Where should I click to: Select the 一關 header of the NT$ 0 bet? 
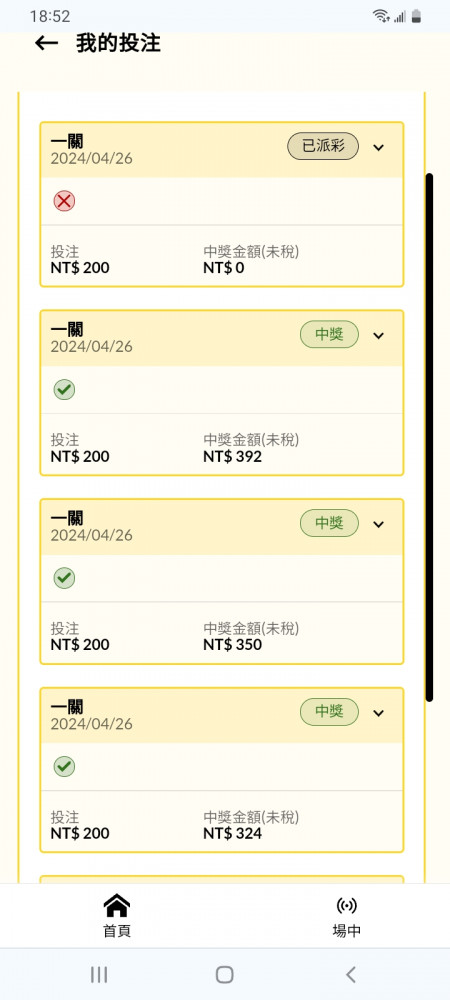click(66, 141)
